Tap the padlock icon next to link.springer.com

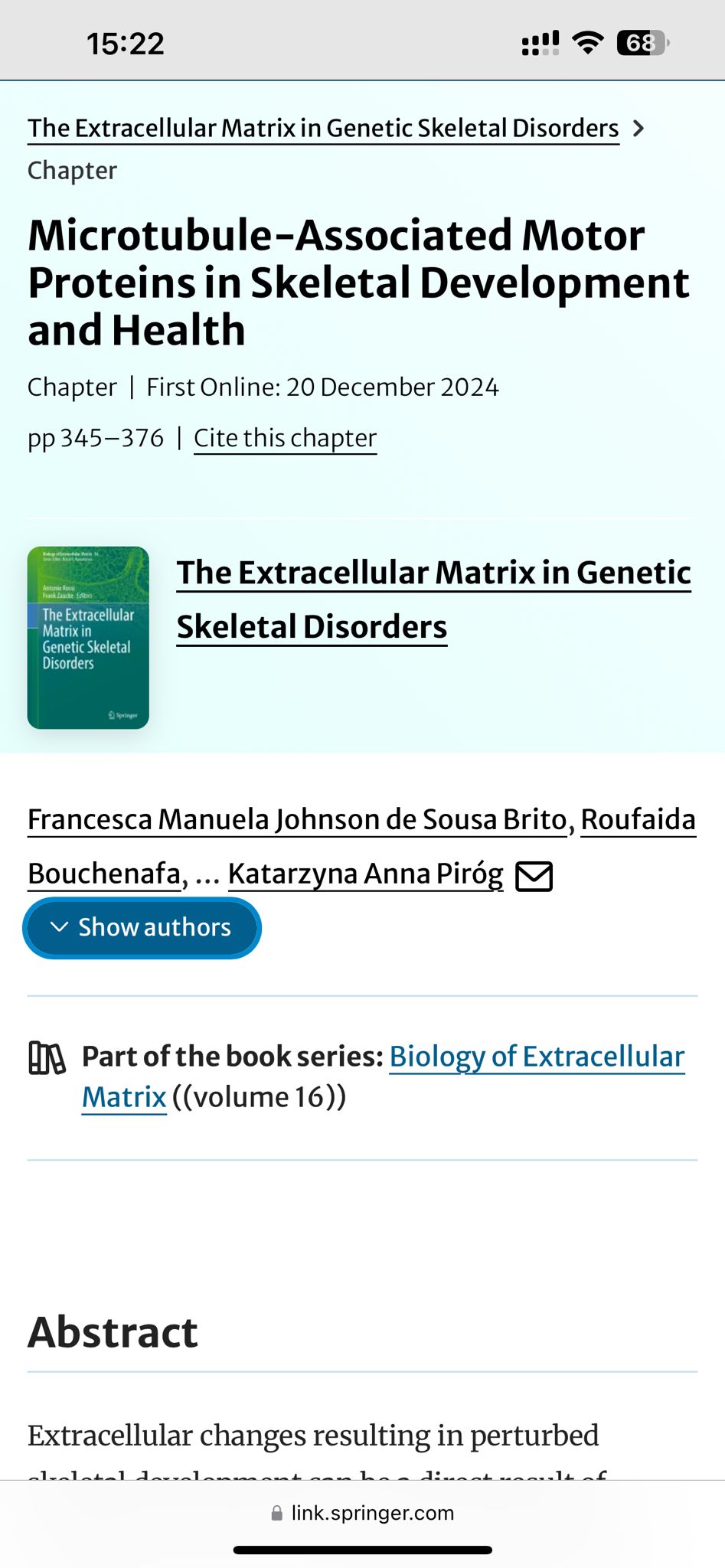(276, 1514)
